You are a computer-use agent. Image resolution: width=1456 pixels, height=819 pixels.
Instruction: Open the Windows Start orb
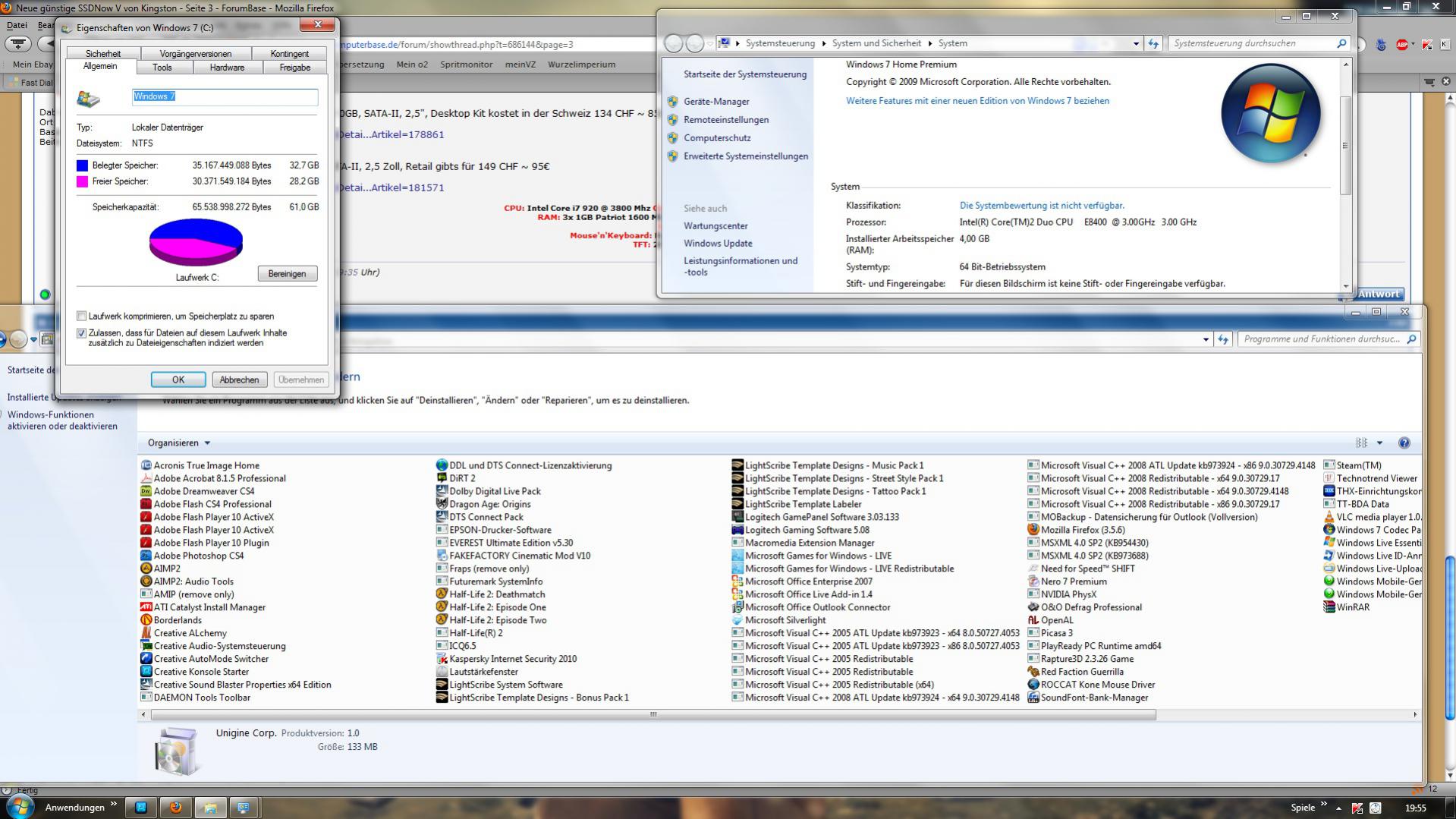click(20, 806)
